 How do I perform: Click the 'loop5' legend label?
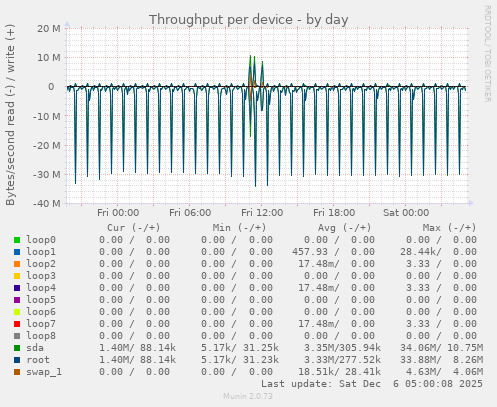pos(41,300)
